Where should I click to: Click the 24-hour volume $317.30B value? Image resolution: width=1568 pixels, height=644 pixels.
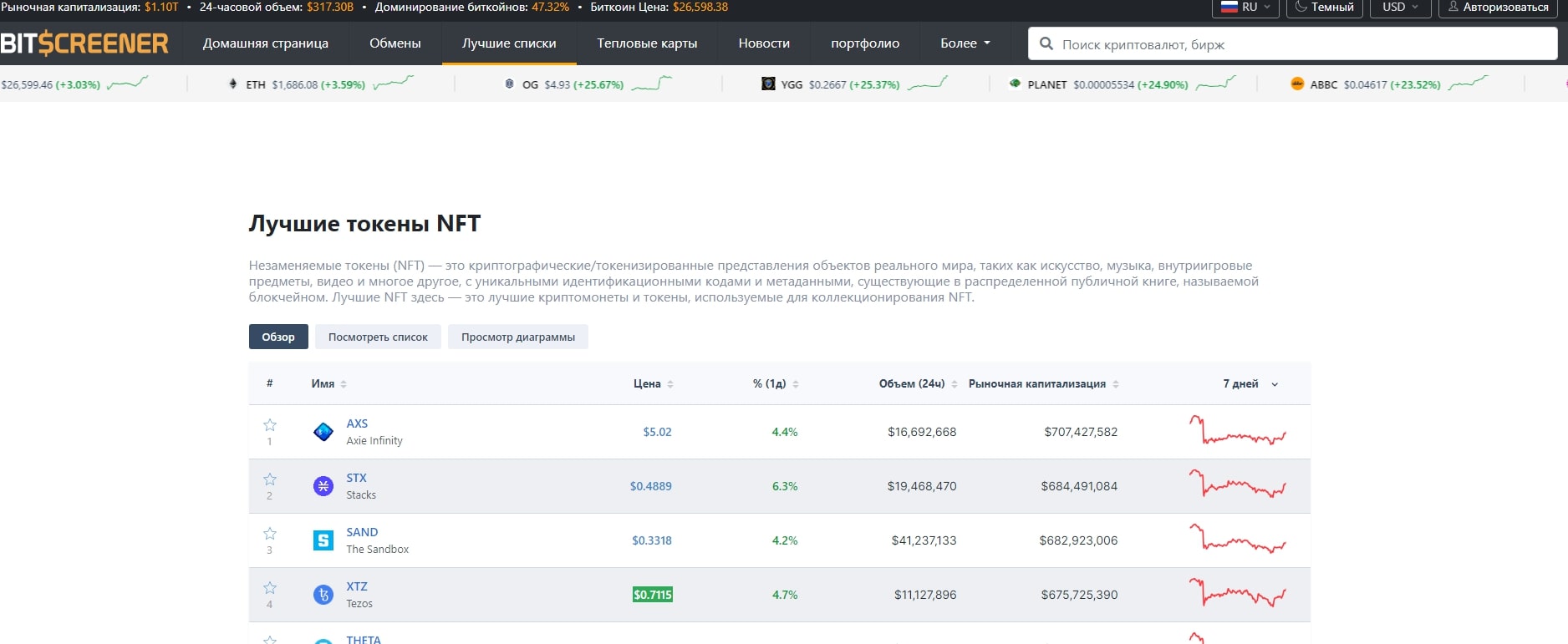[330, 7]
